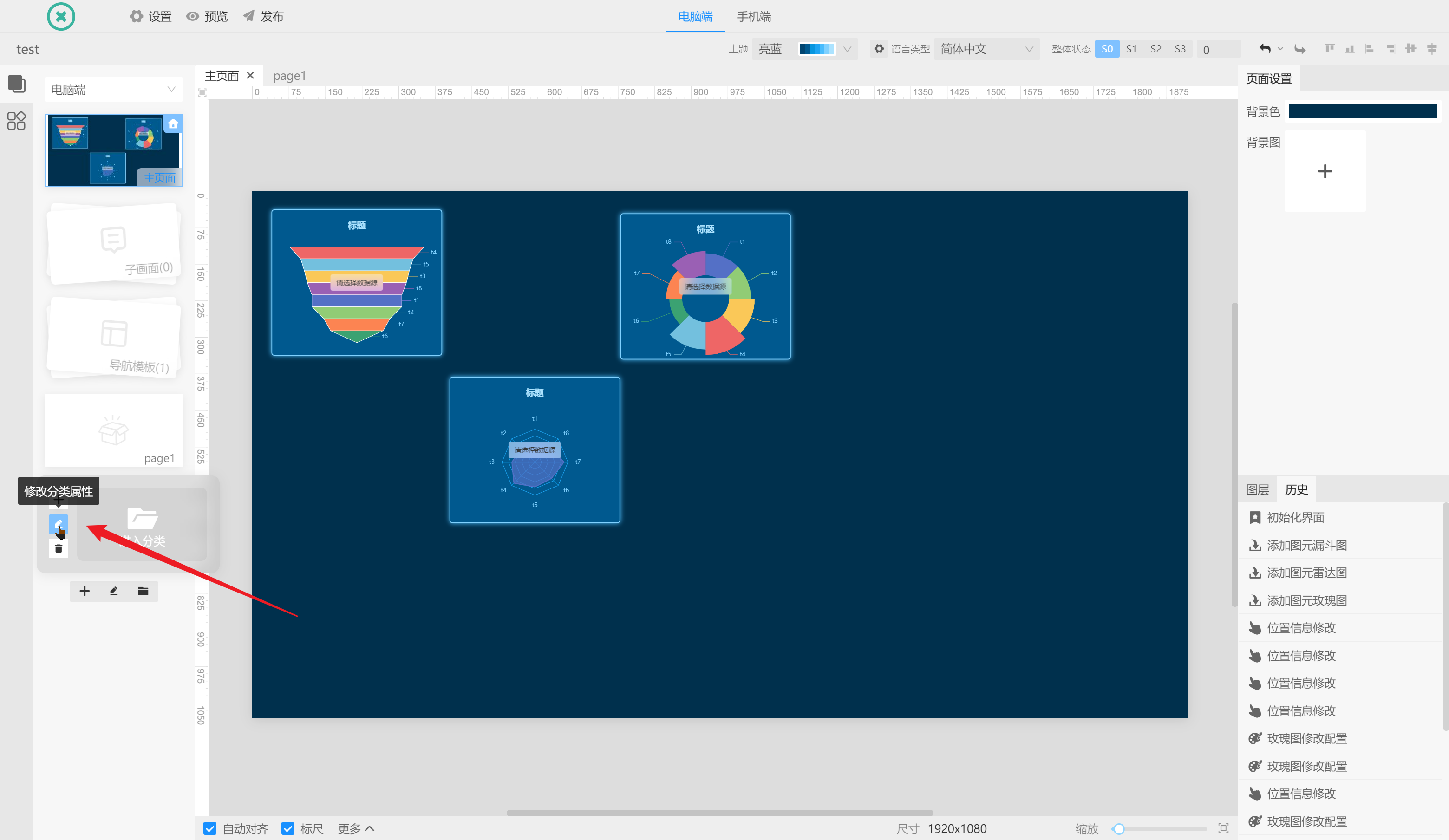Click 发布 publish button

(x=263, y=16)
